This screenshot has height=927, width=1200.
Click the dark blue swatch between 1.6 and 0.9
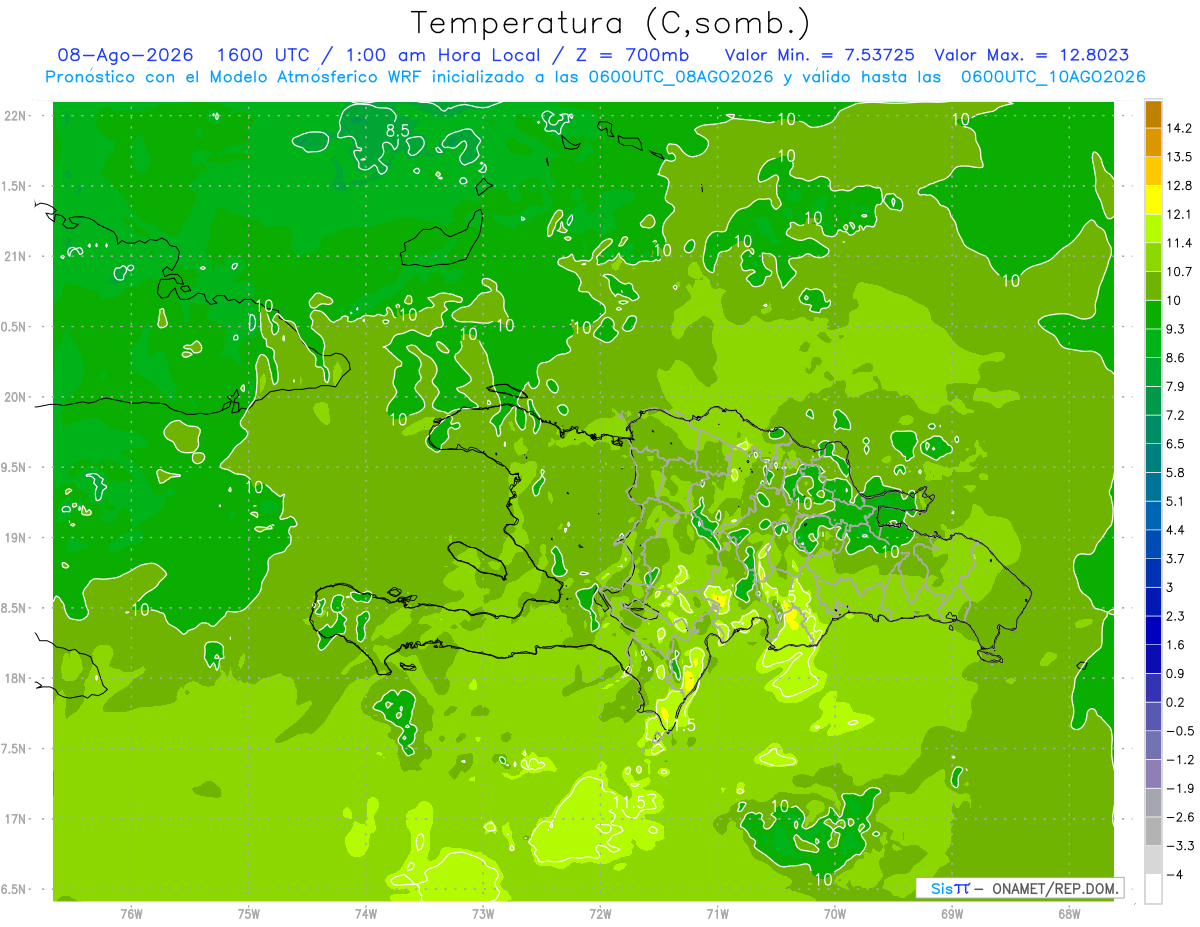coord(1153,659)
